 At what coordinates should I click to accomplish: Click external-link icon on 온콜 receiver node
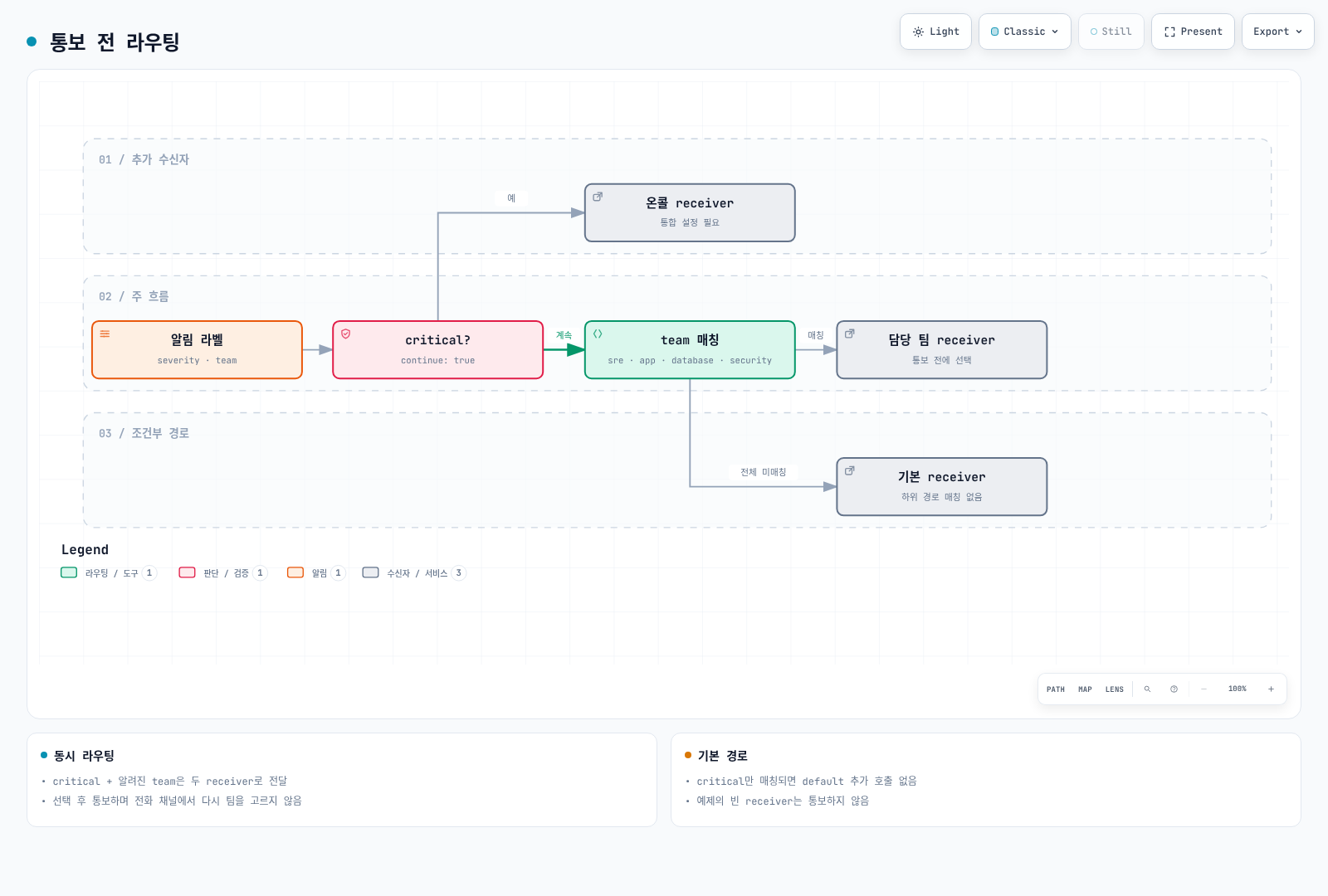point(598,197)
